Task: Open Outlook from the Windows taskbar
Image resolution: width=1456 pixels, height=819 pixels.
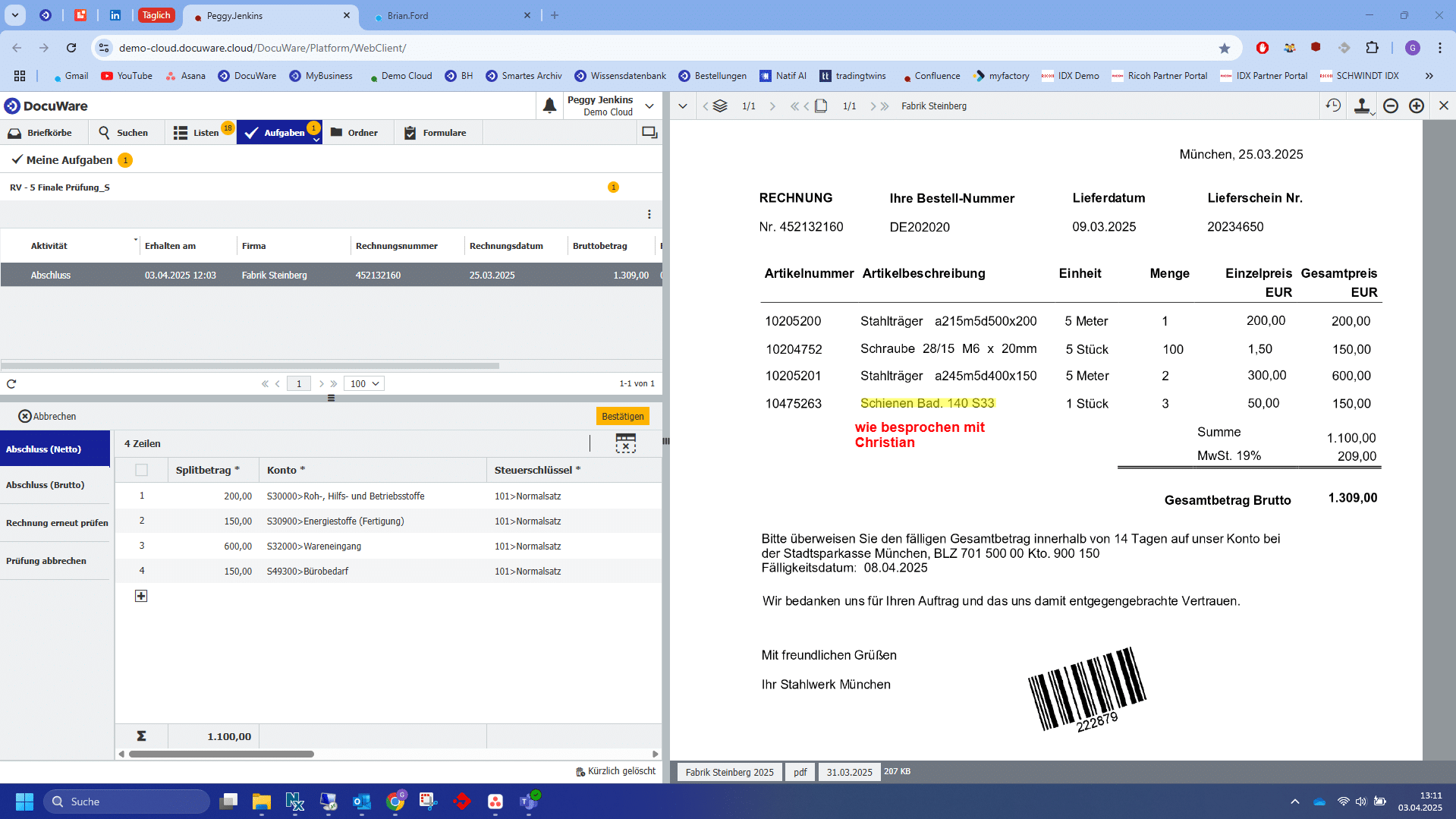Action: [x=362, y=802]
